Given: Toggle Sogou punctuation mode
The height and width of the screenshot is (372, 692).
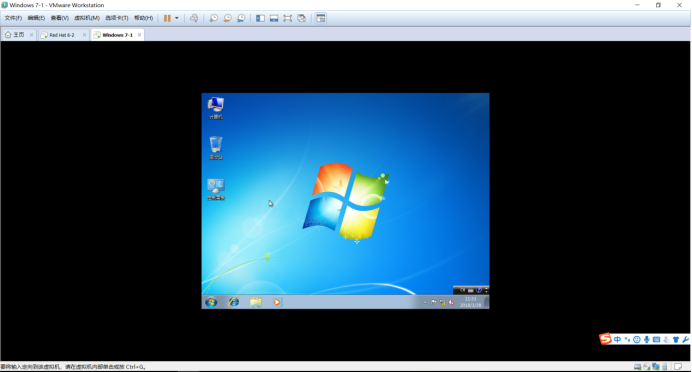Looking at the screenshot, I should pyautogui.click(x=627, y=339).
